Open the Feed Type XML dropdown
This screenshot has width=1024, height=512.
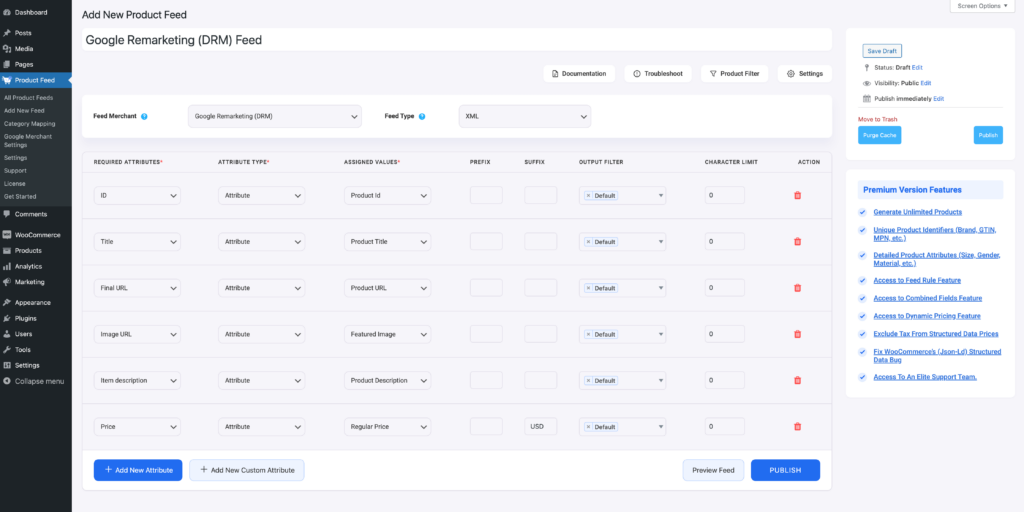(525, 116)
